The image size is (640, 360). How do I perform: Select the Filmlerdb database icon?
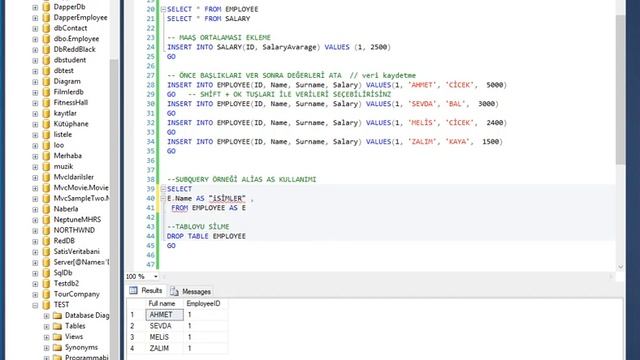coord(46,92)
